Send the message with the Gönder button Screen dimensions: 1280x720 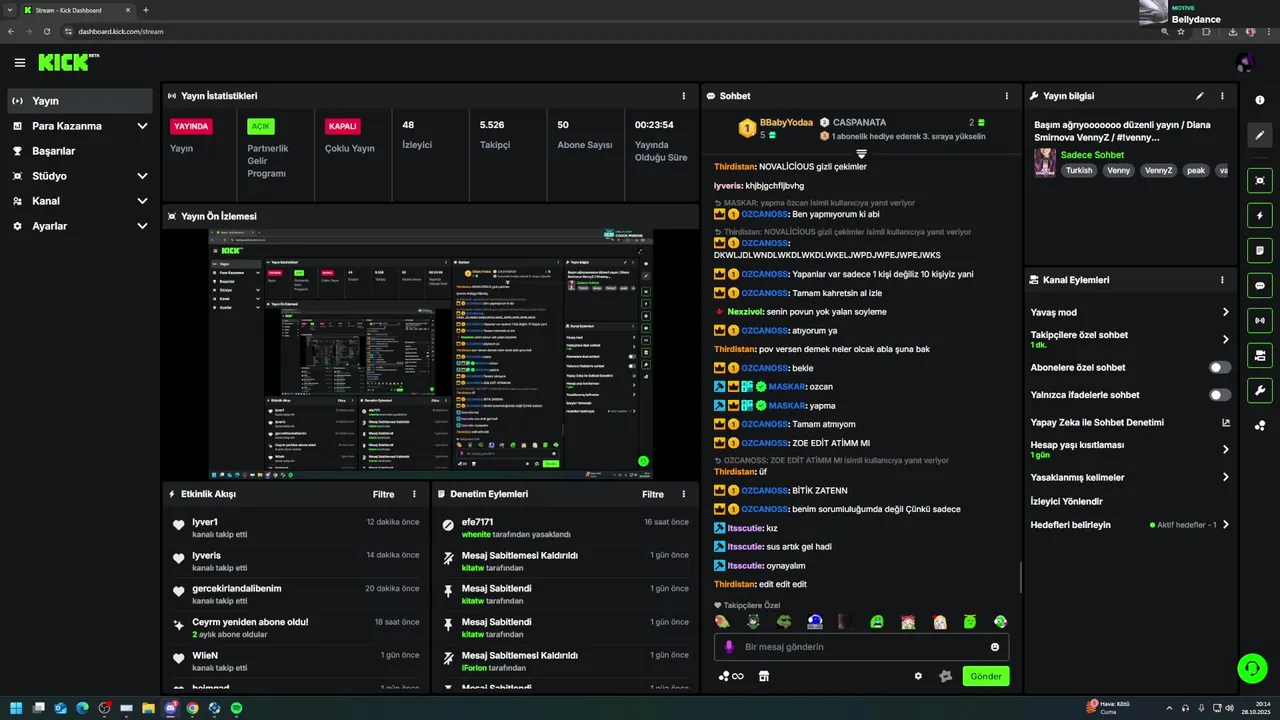(986, 676)
